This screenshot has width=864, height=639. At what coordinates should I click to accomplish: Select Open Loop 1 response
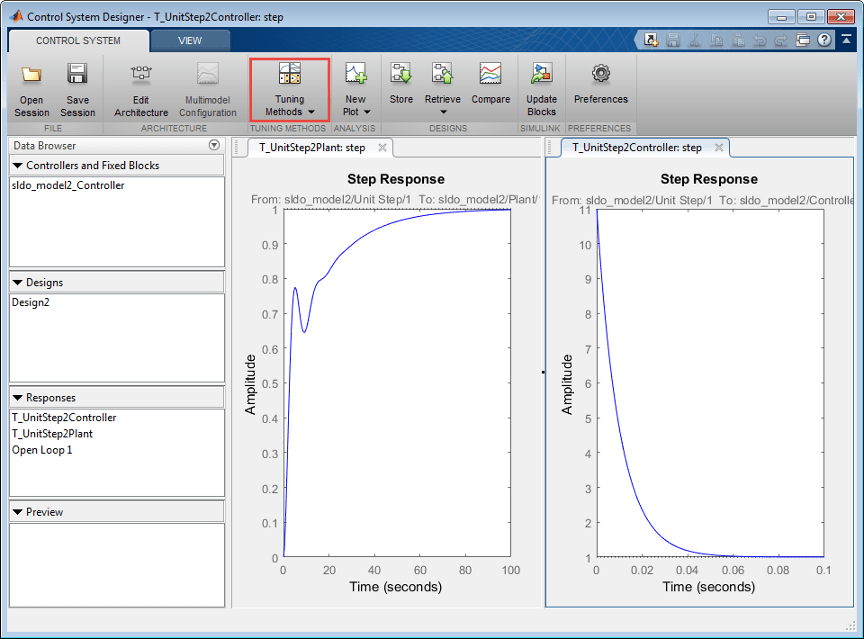[42, 450]
